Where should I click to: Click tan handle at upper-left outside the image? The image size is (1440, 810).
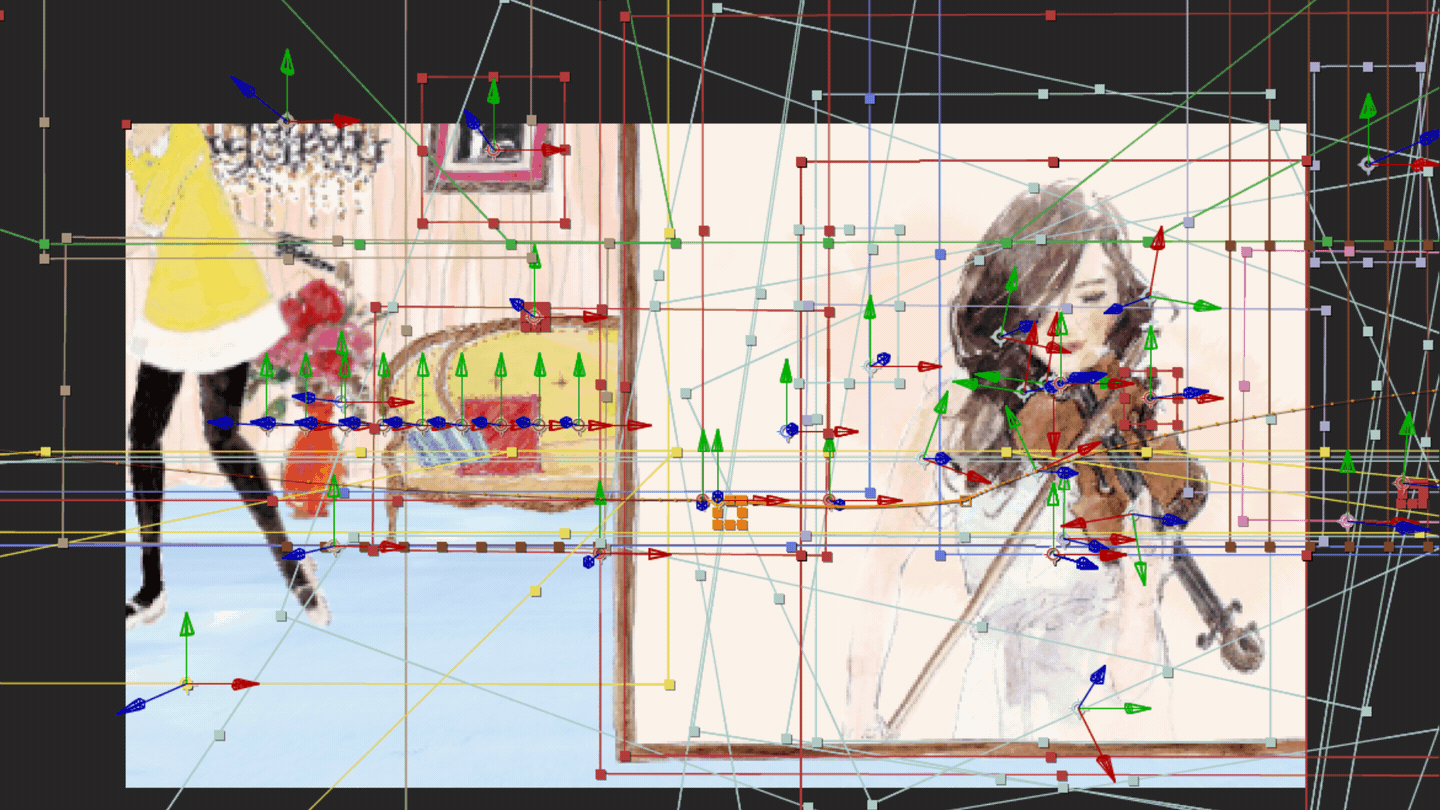43,122
